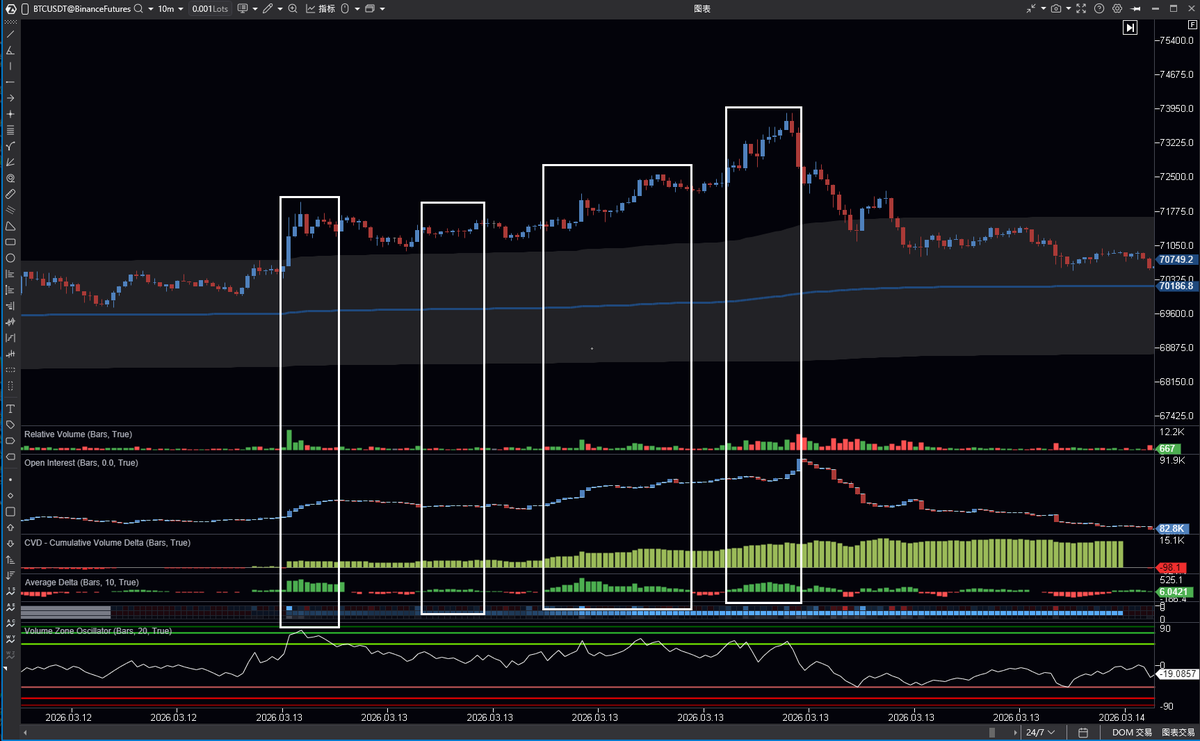Click the 2026.03.14 date label
Viewport: 1200px width, 741px height.
coord(1120,717)
